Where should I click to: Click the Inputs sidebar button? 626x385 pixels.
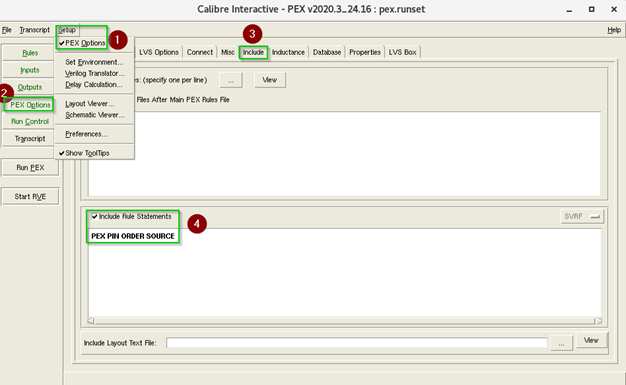30,70
